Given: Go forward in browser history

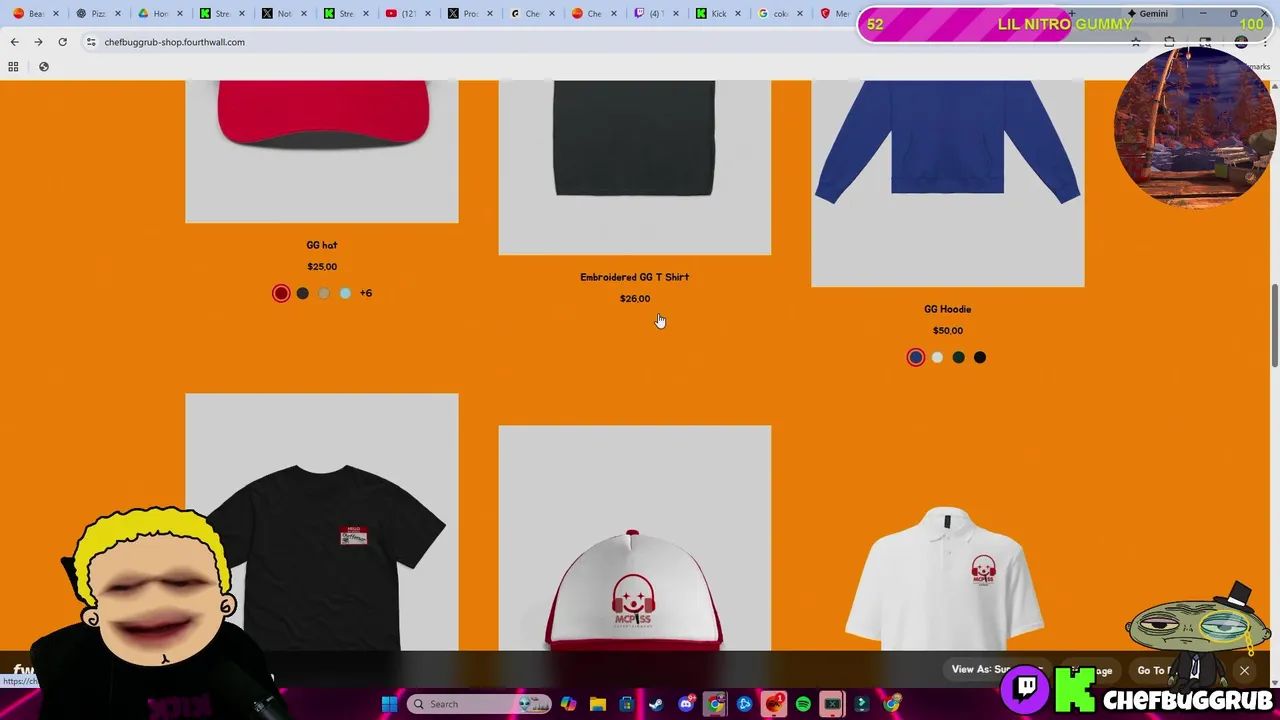Looking at the screenshot, I should click(x=38, y=42).
